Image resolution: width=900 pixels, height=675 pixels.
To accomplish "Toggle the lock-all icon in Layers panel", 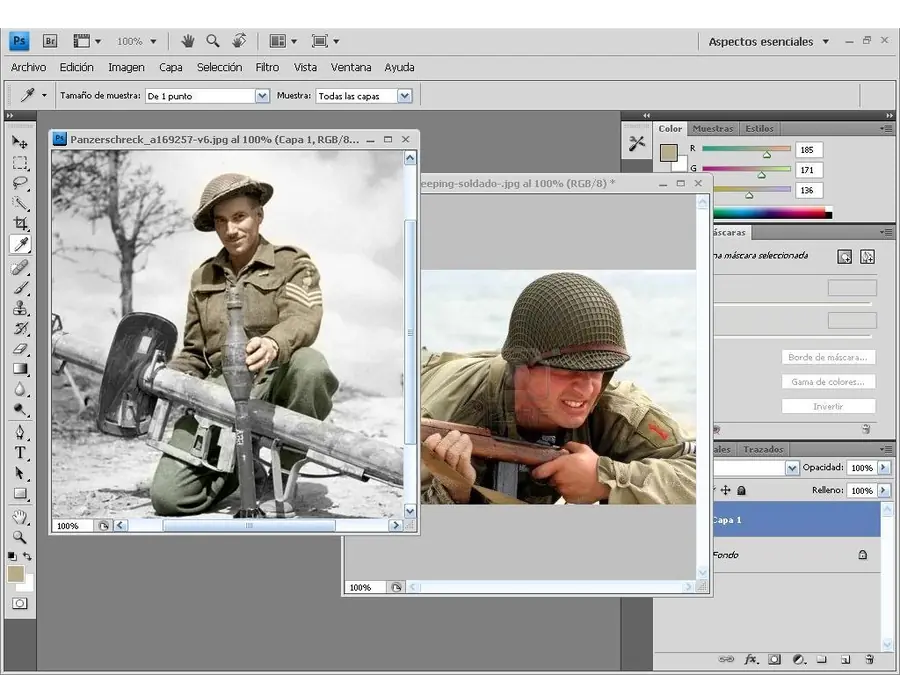I will (741, 490).
